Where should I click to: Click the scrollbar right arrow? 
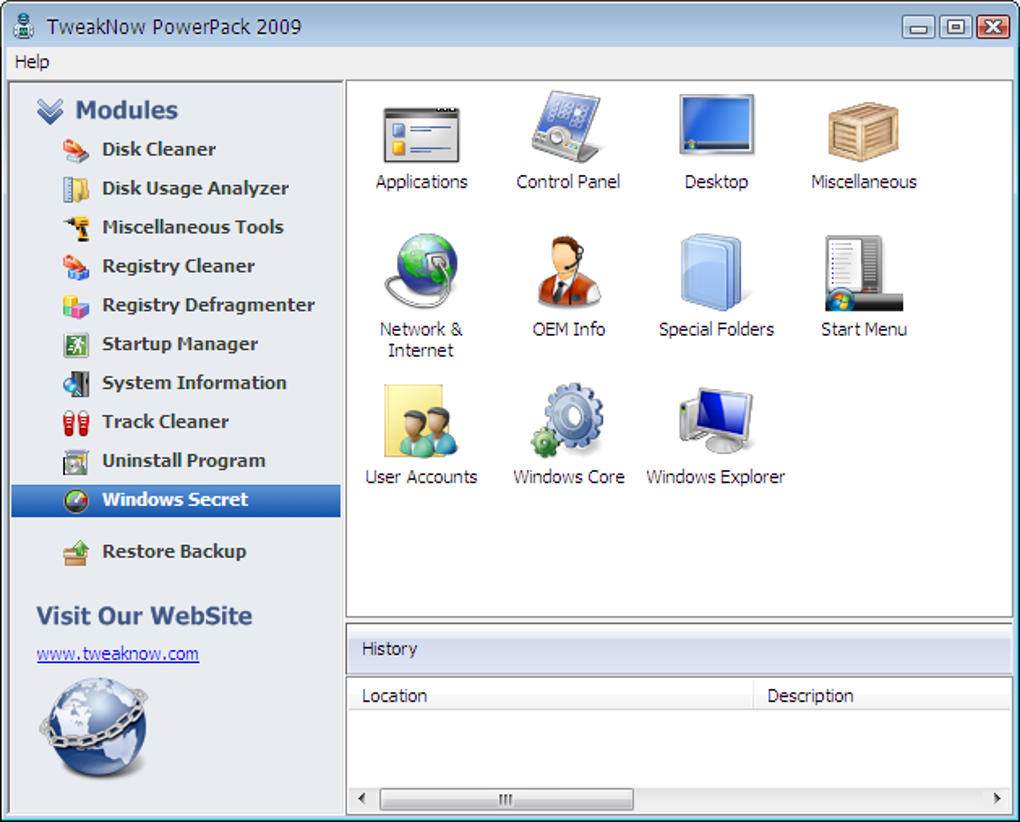click(997, 799)
